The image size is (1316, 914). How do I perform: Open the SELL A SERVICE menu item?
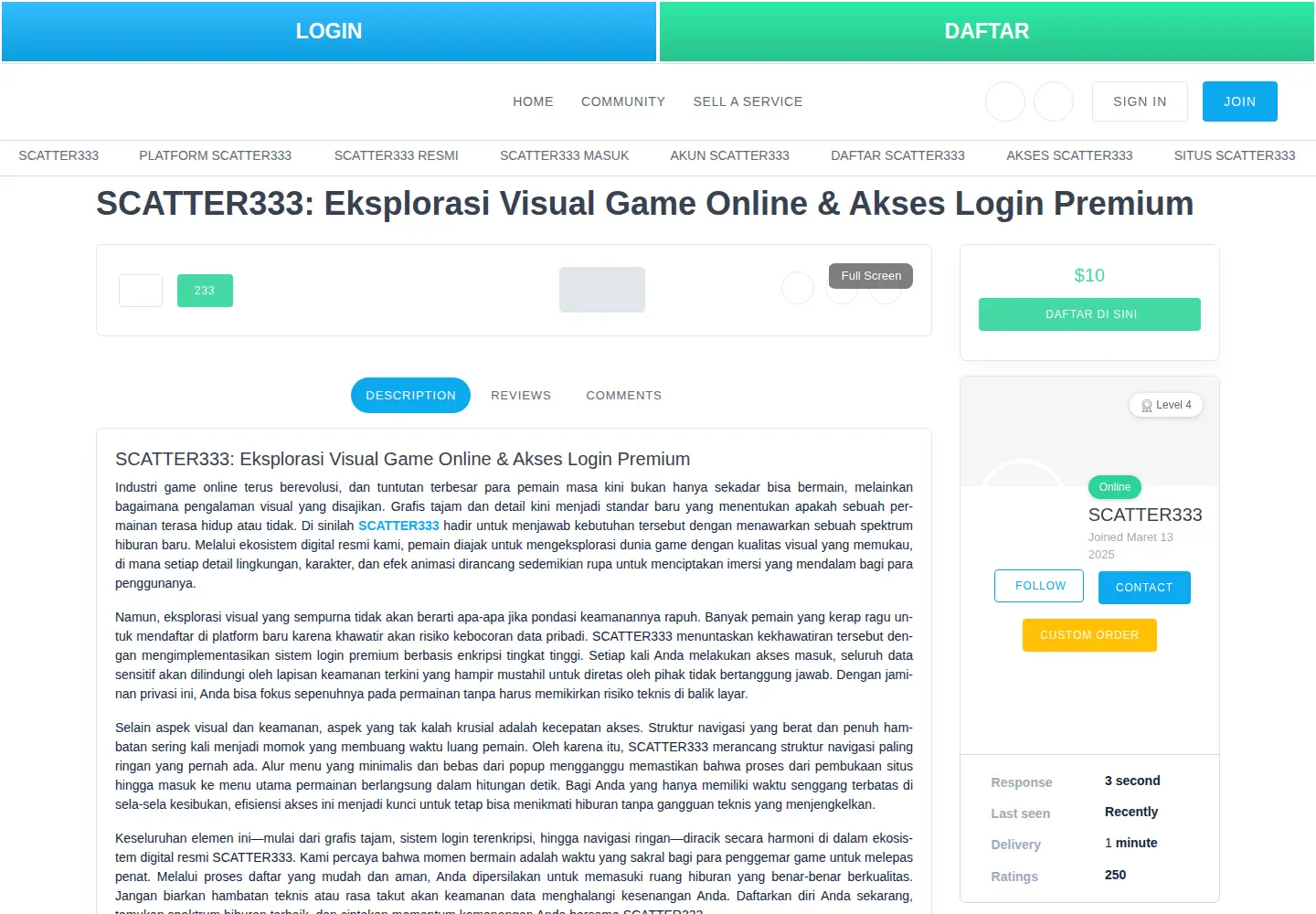pyautogui.click(x=748, y=101)
